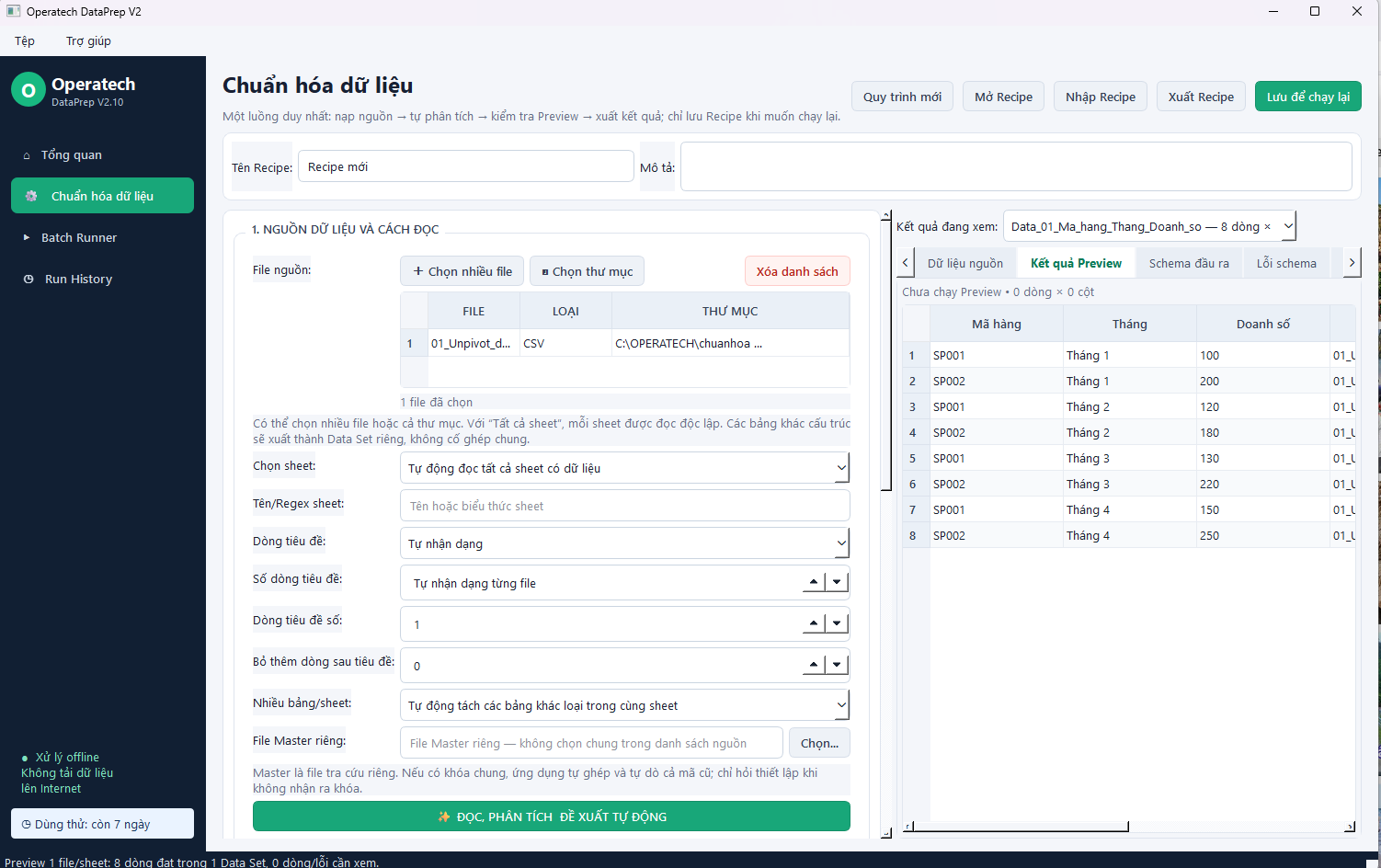This screenshot has height=868, width=1381.
Task: Click the Dùng thử: còn 7 ngày button
Action: tap(102, 824)
